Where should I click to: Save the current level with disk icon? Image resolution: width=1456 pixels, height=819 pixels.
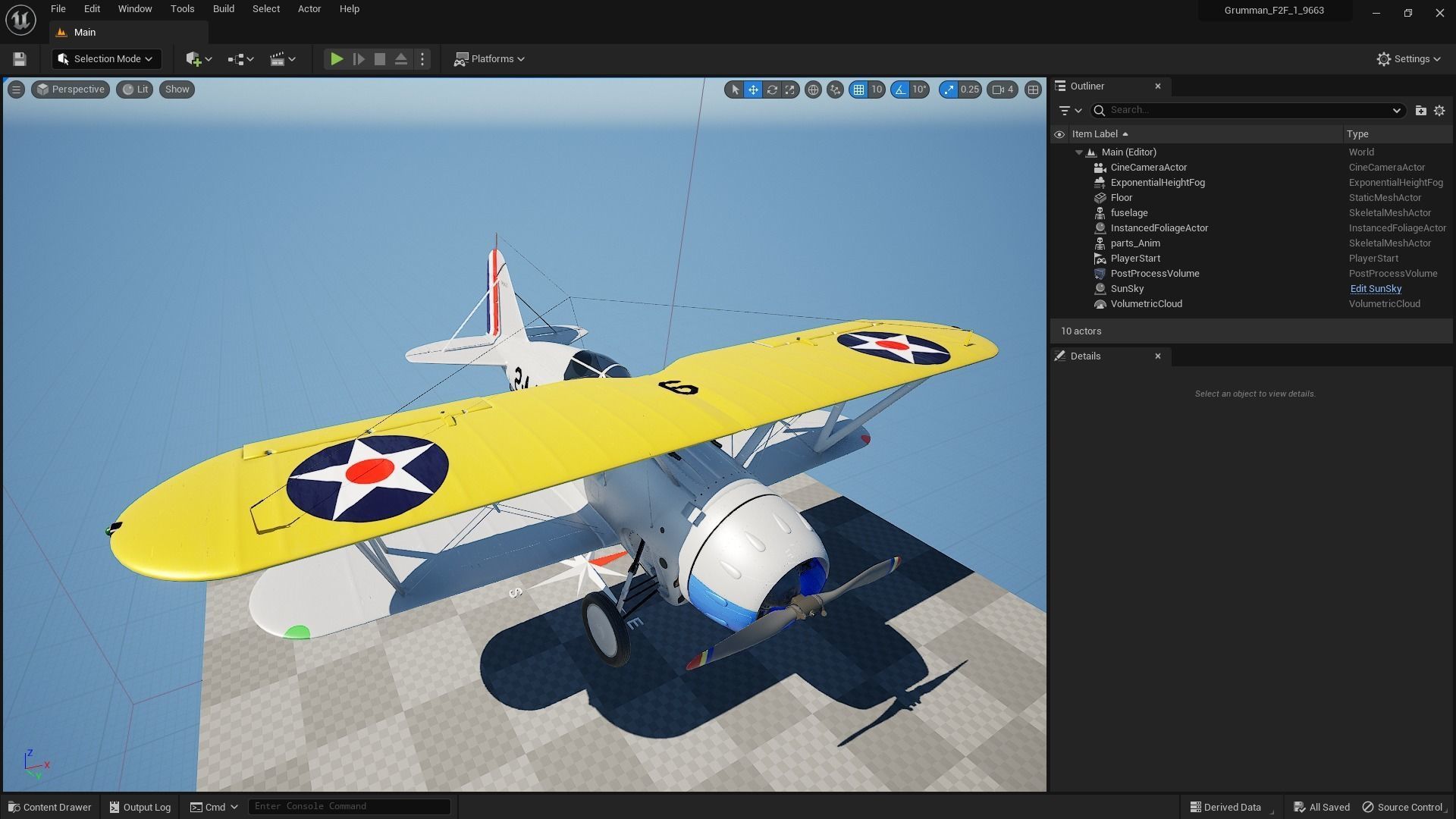coord(20,59)
